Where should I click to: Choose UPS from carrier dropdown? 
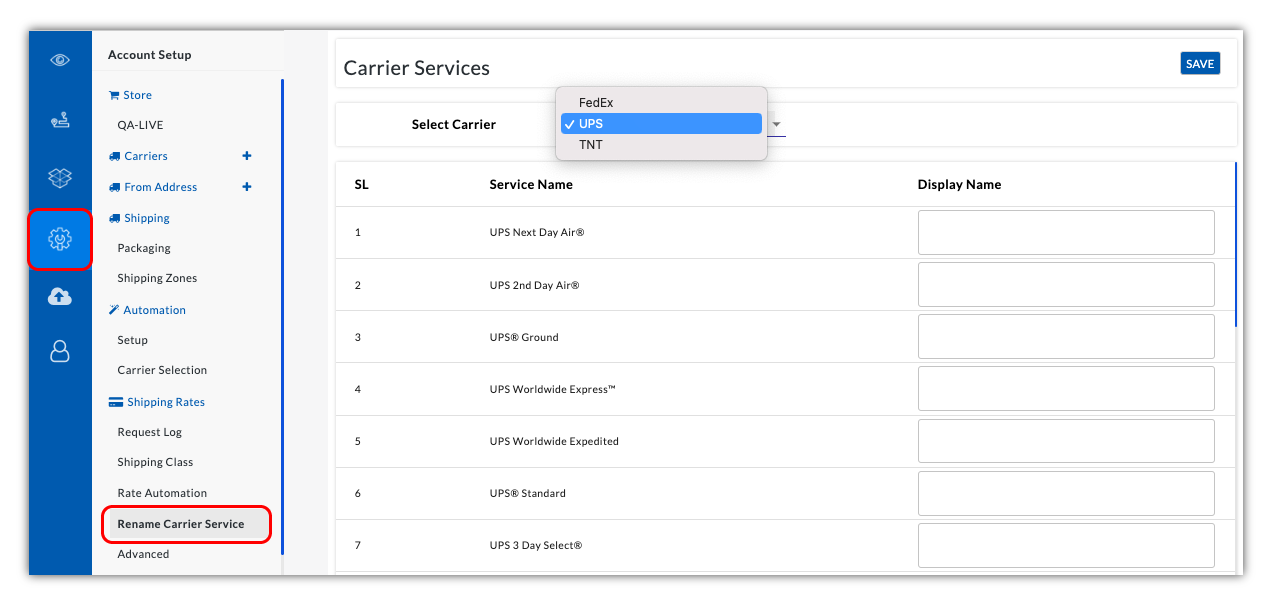pos(661,124)
